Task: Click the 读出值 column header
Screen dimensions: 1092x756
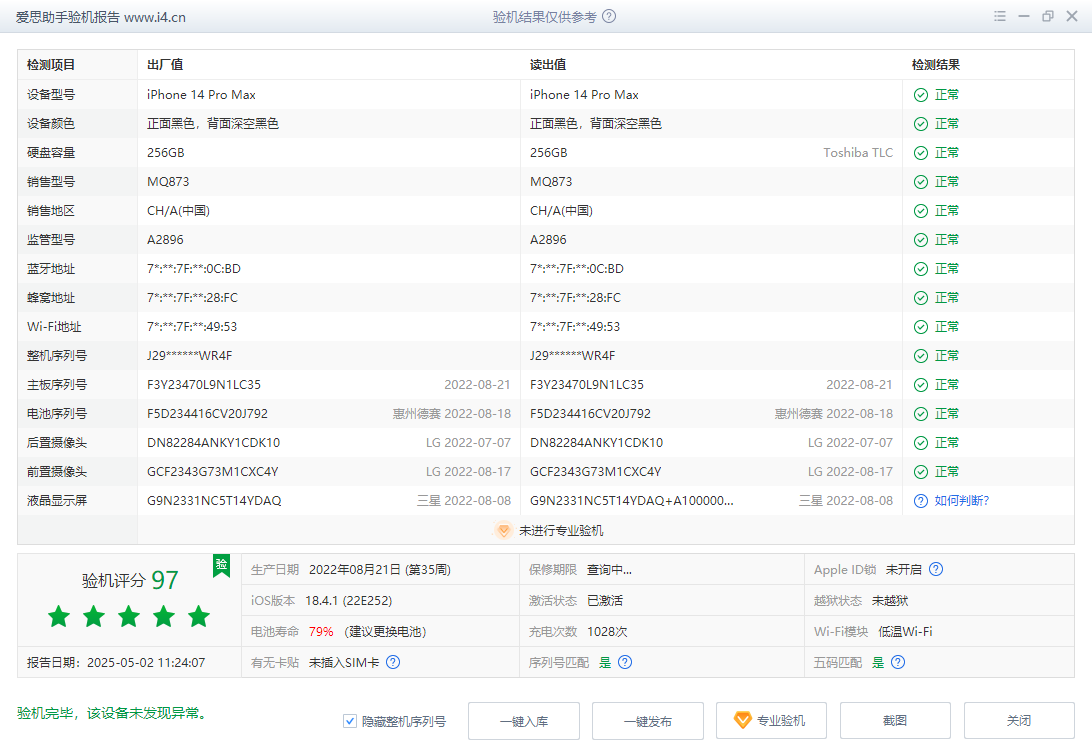Action: click(548, 65)
